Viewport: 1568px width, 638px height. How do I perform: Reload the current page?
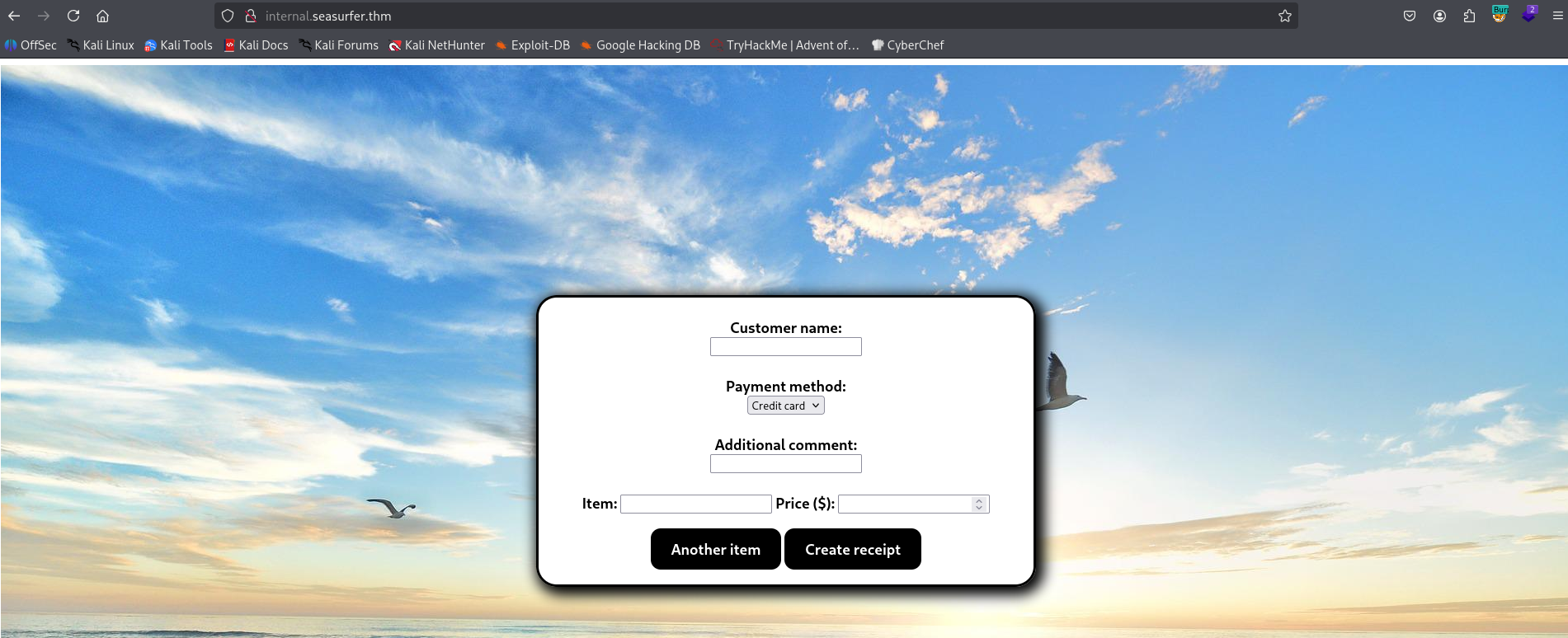[73, 16]
